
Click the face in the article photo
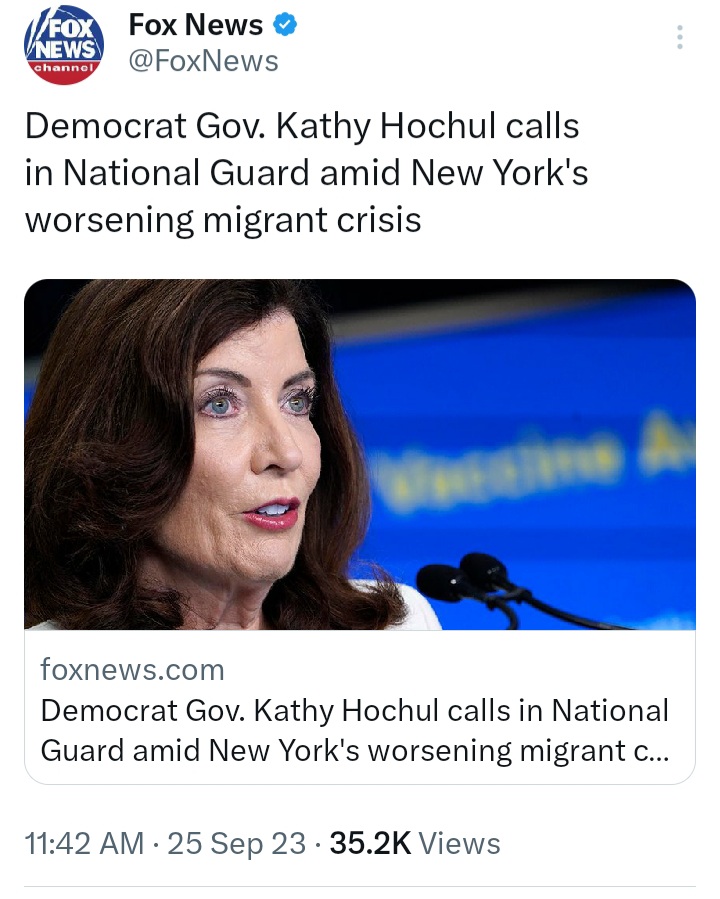click(x=262, y=440)
